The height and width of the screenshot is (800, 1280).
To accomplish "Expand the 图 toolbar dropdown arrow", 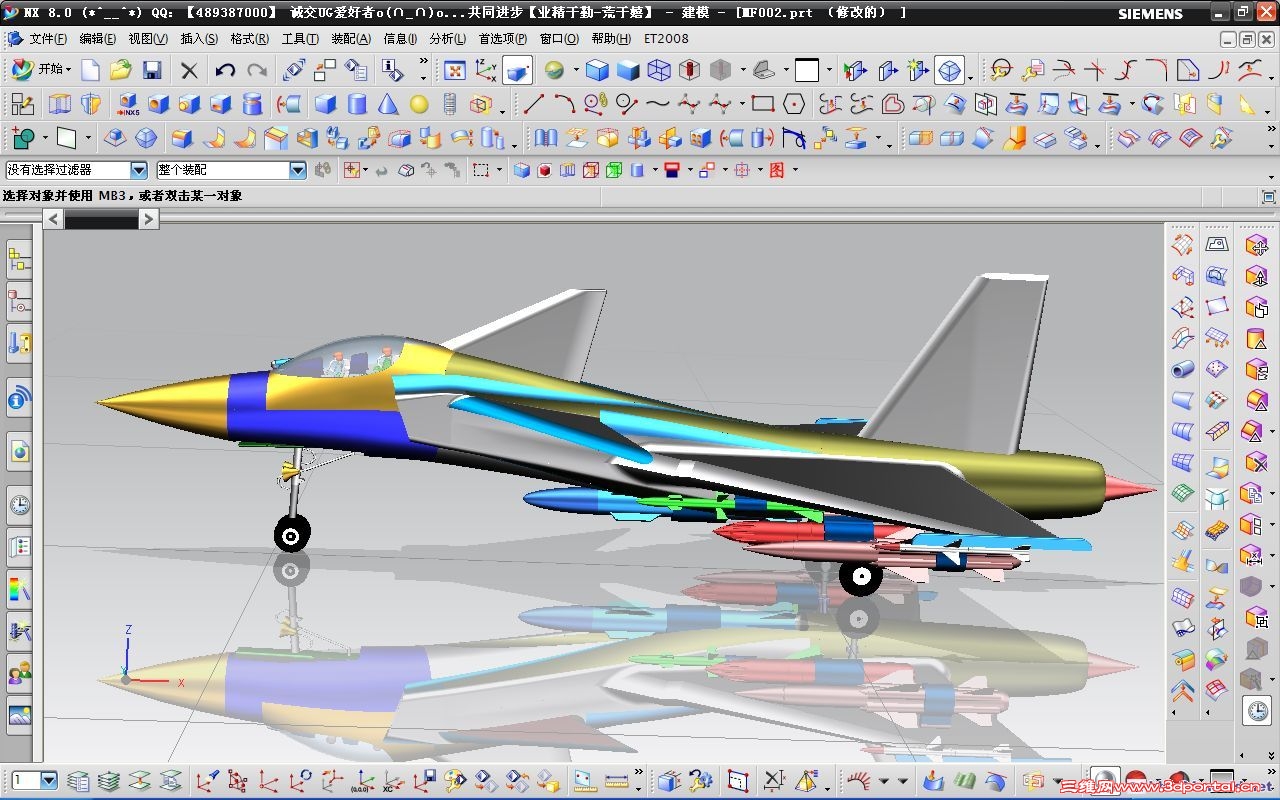I will pos(795,170).
